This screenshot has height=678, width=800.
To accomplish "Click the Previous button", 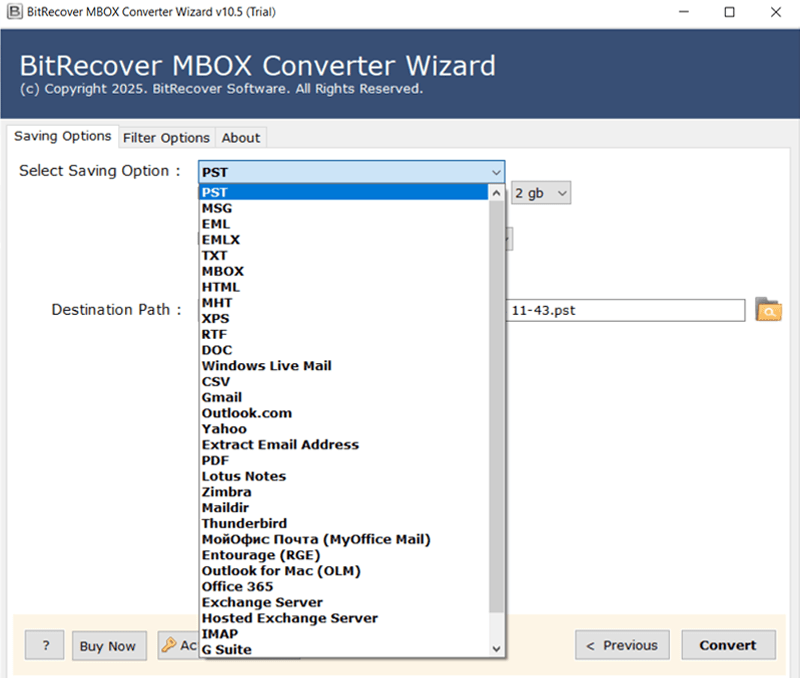I will pos(621,645).
